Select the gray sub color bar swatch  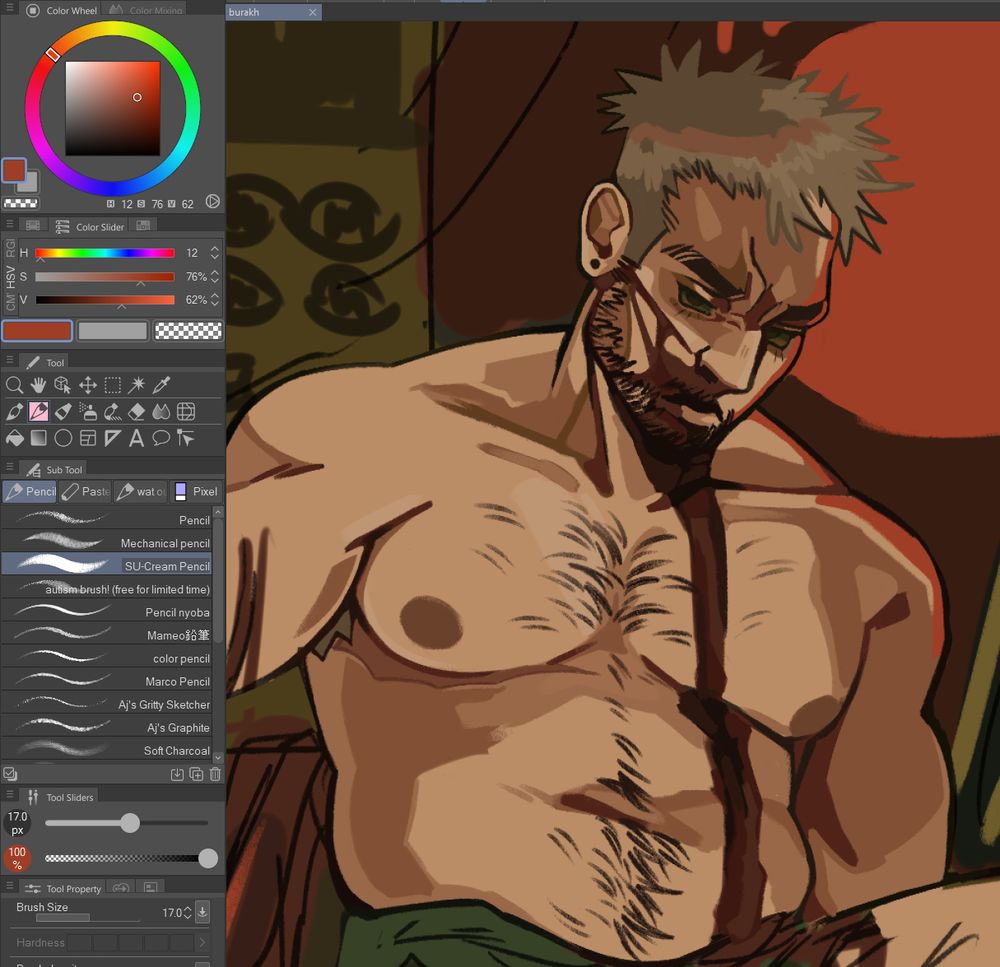112,330
